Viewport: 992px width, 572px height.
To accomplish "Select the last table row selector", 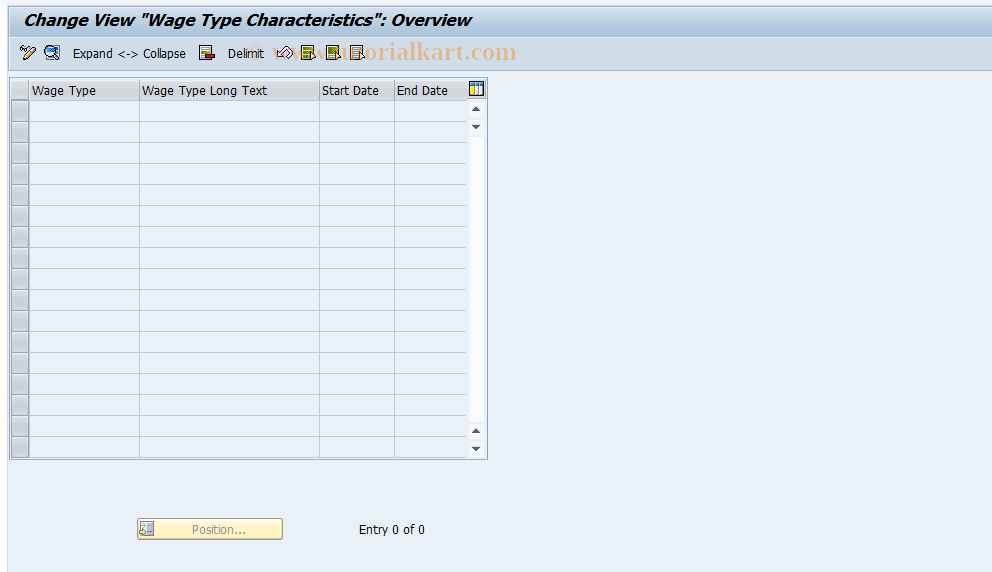I will [20, 447].
